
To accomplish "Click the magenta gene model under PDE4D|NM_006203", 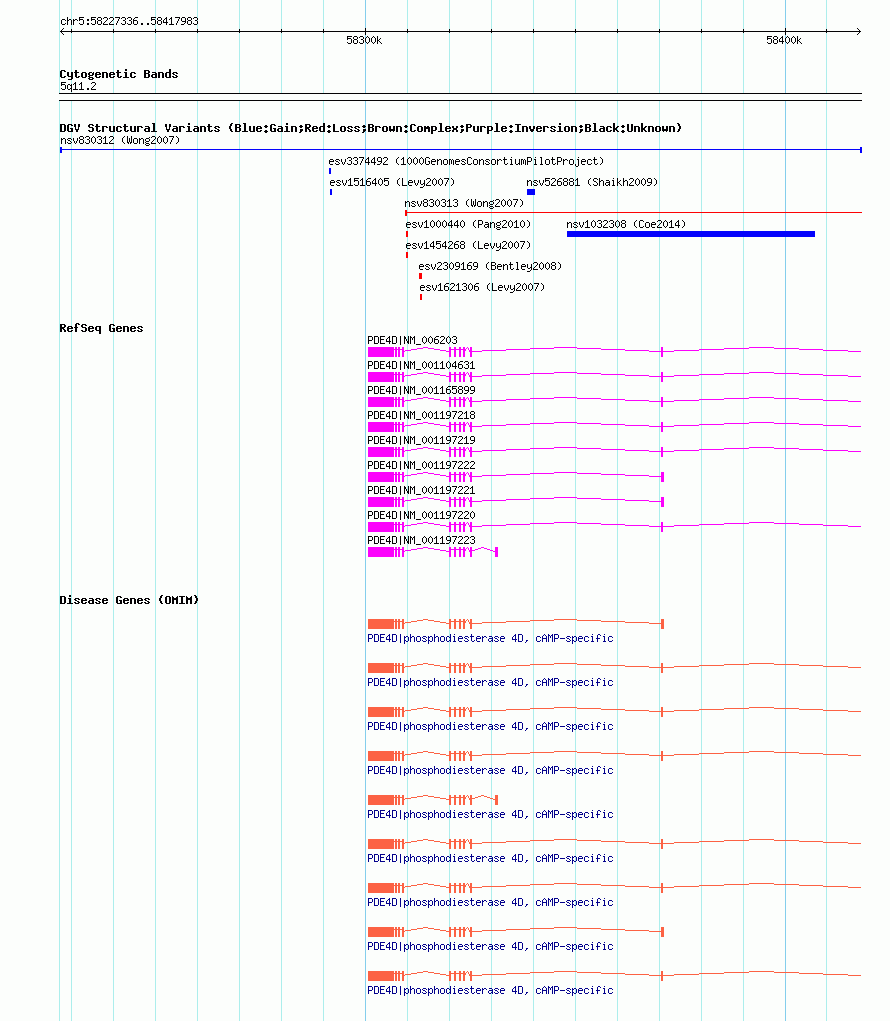I will coord(614,352).
